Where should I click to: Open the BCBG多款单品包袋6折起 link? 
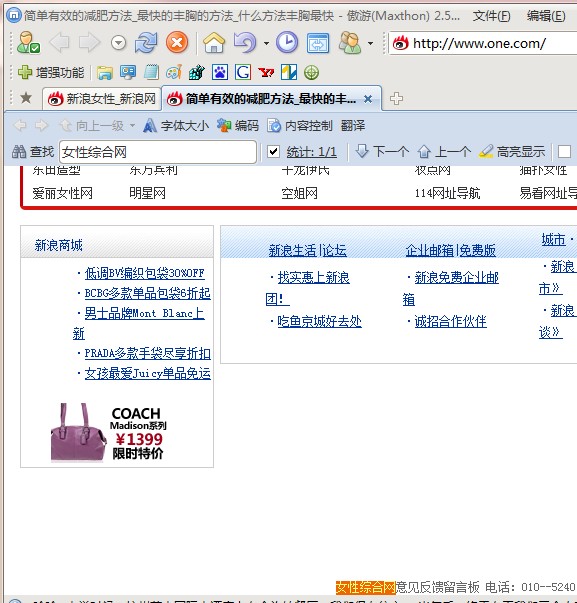148,293
